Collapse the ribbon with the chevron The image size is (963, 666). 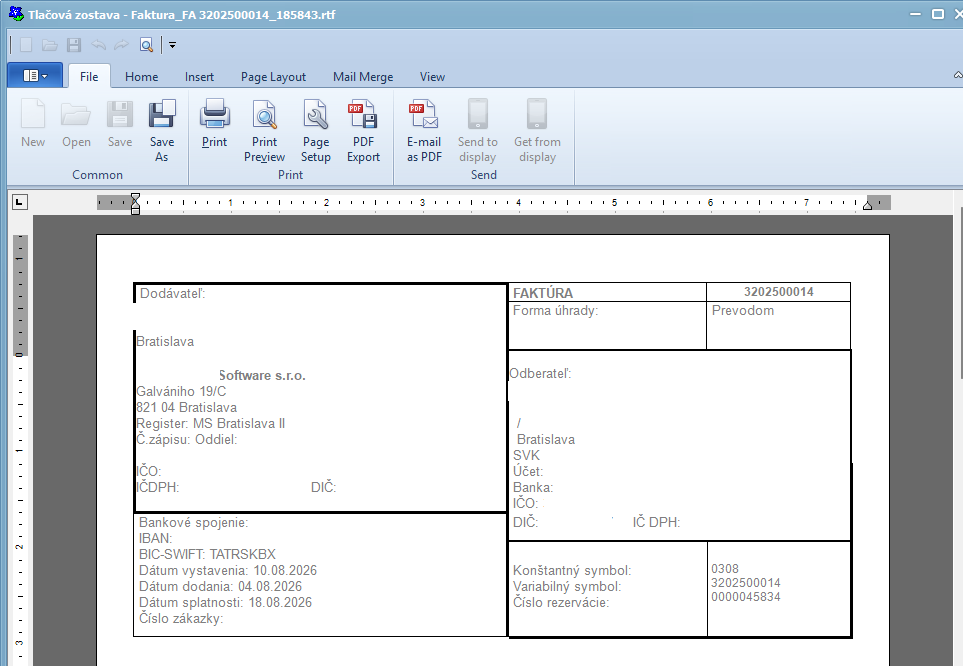tap(958, 75)
